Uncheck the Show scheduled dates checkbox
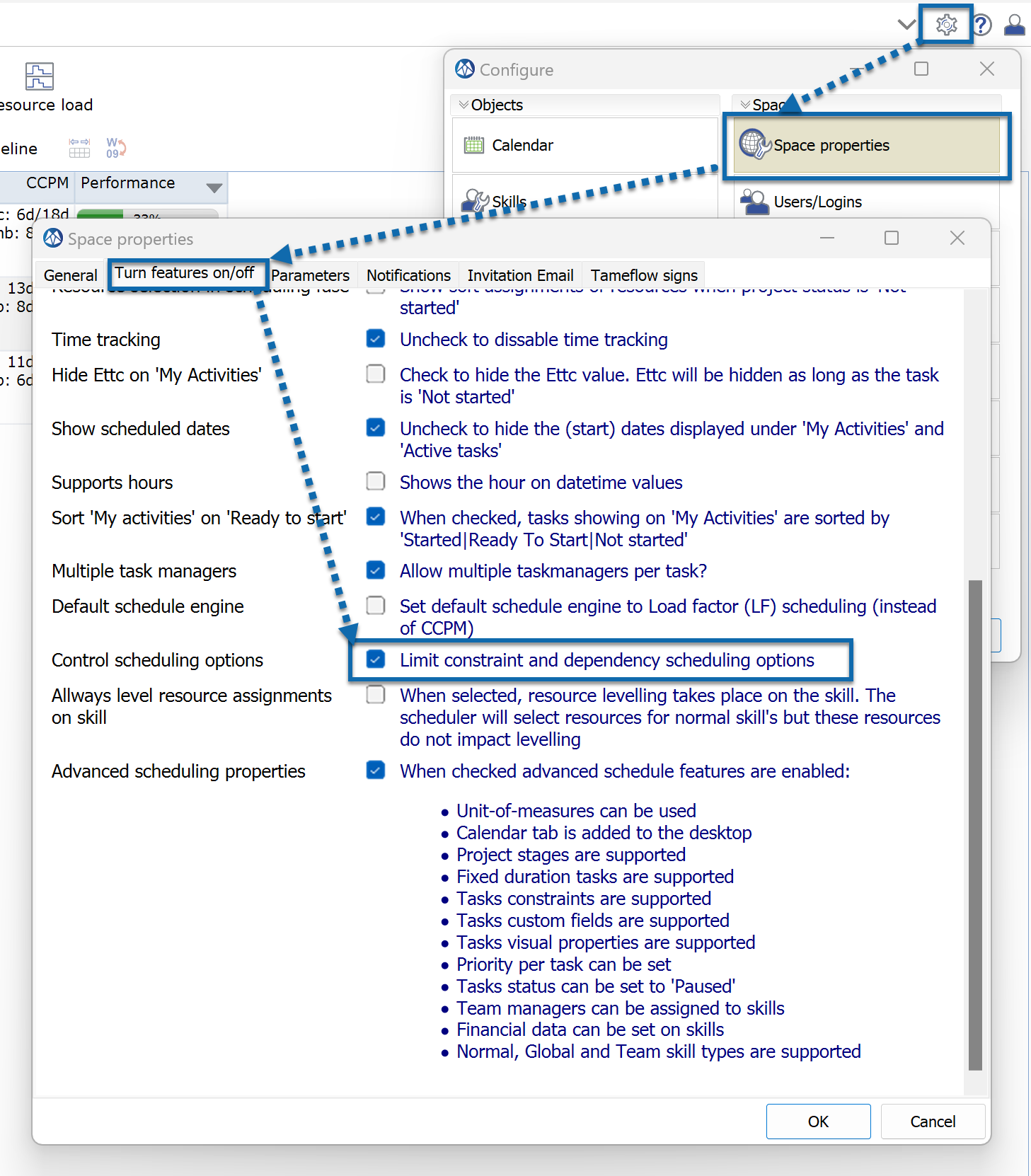 (376, 427)
